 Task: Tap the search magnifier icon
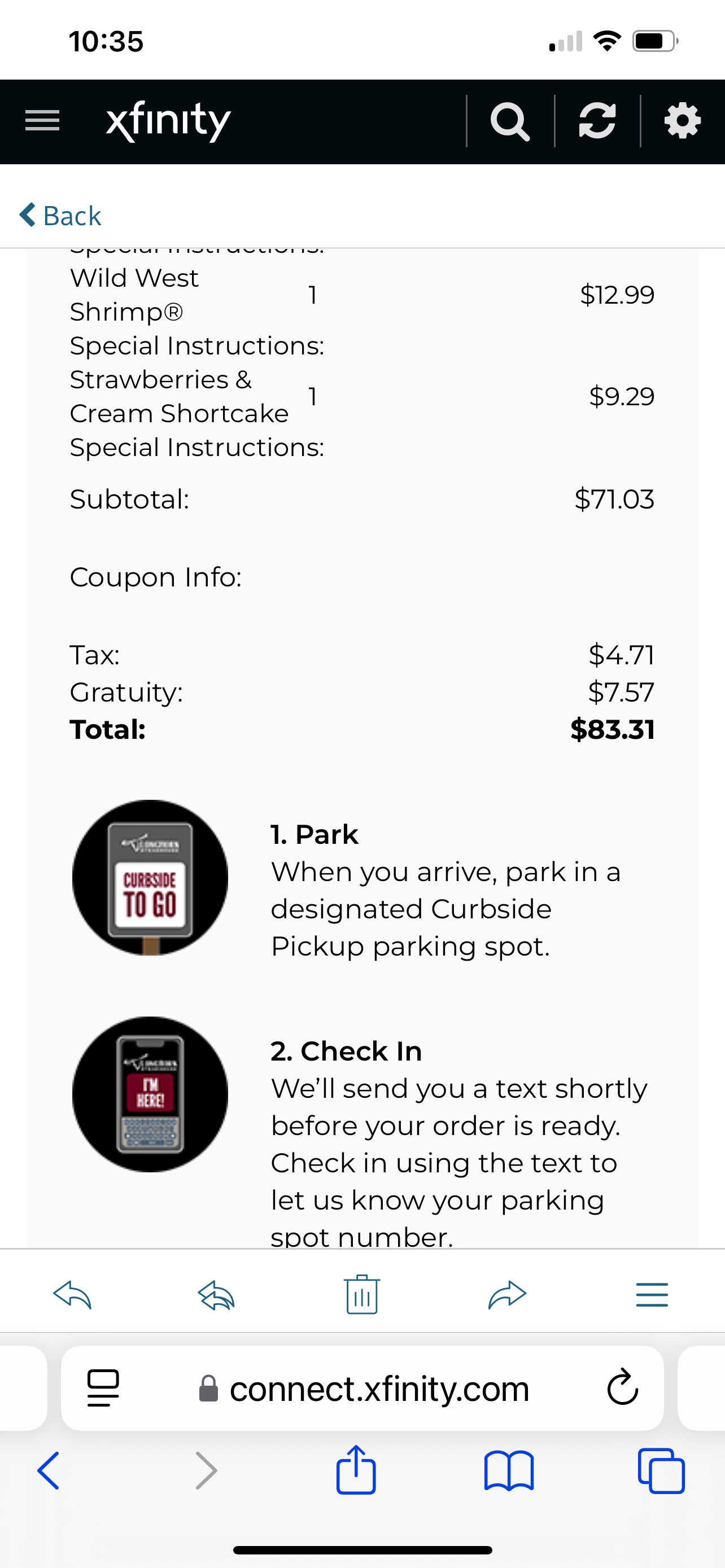(x=510, y=121)
